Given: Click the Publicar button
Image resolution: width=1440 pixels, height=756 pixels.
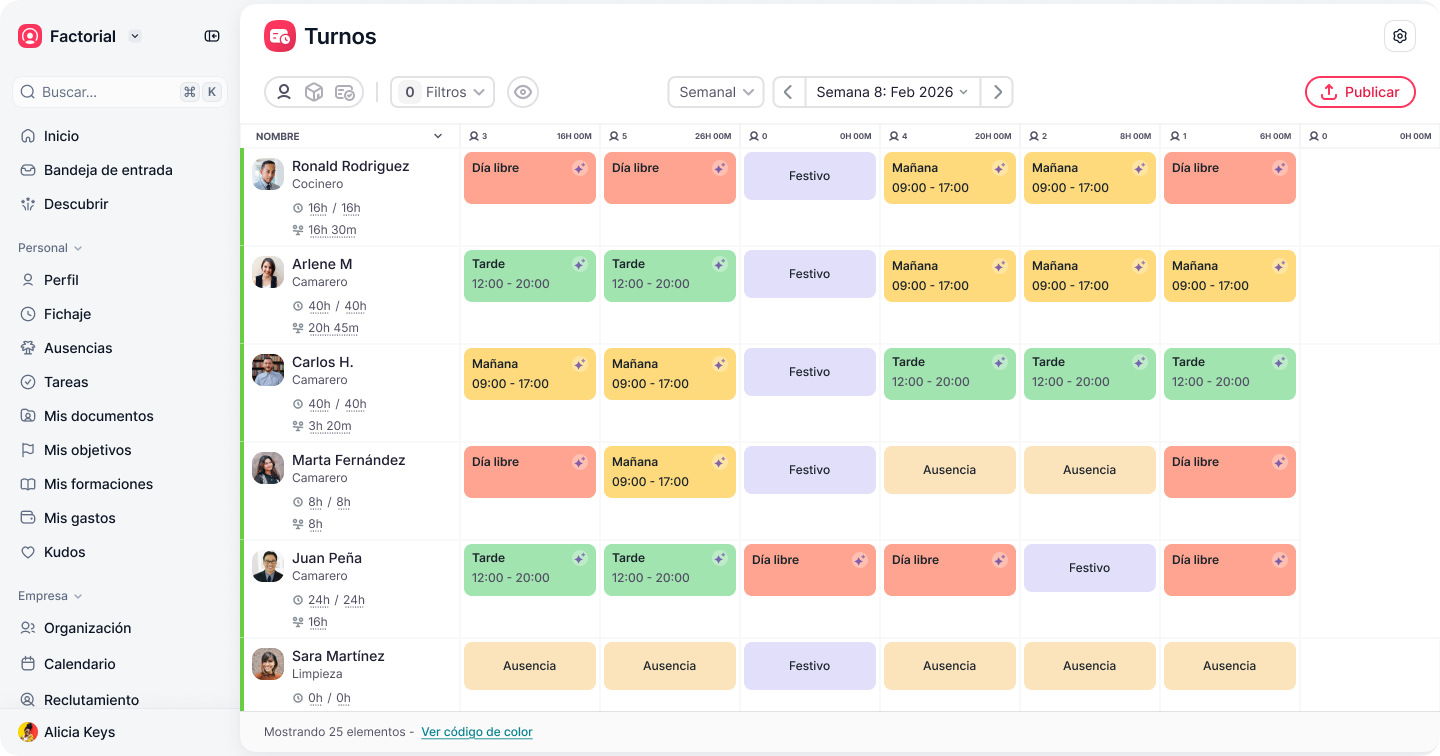Looking at the screenshot, I should click(x=1360, y=92).
